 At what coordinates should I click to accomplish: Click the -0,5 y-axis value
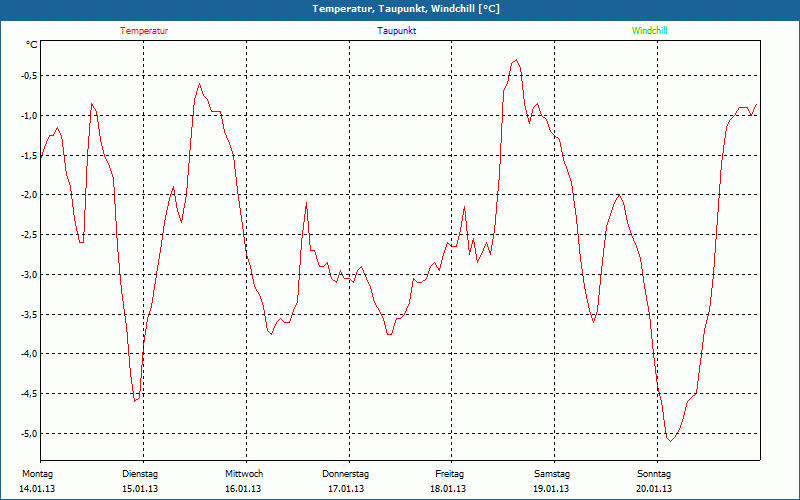click(29, 76)
